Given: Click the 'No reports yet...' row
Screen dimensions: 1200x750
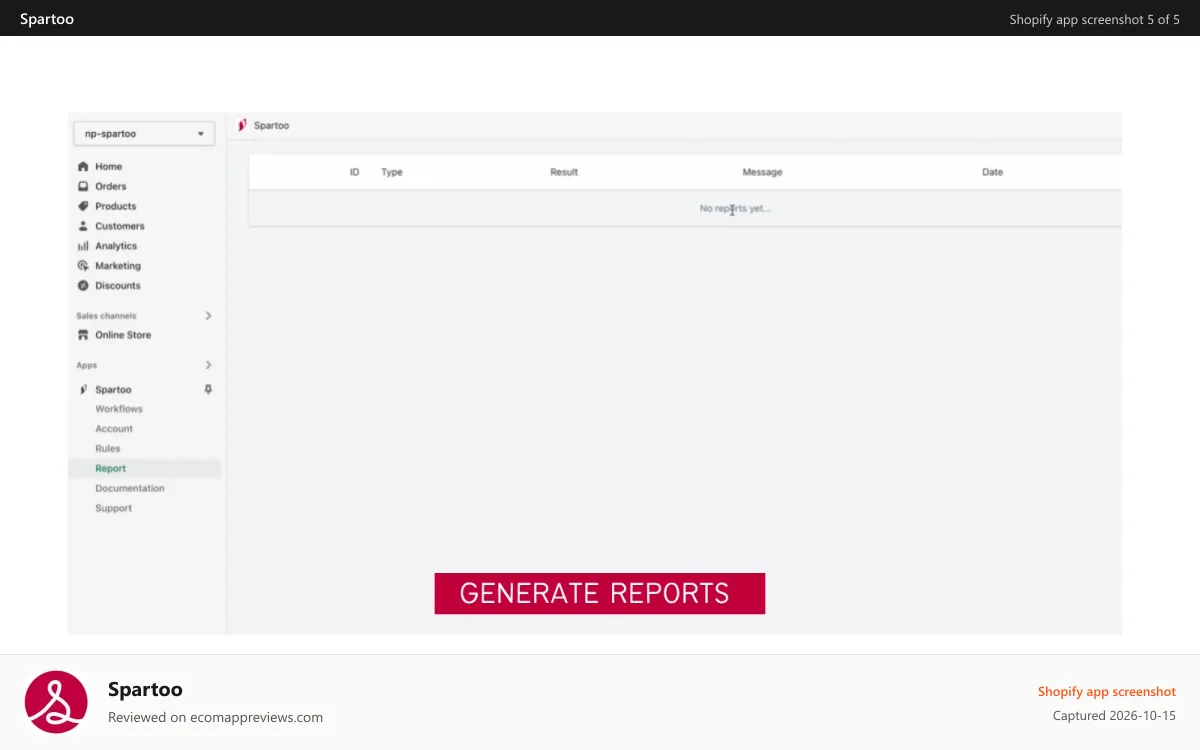Looking at the screenshot, I should 685,209.
